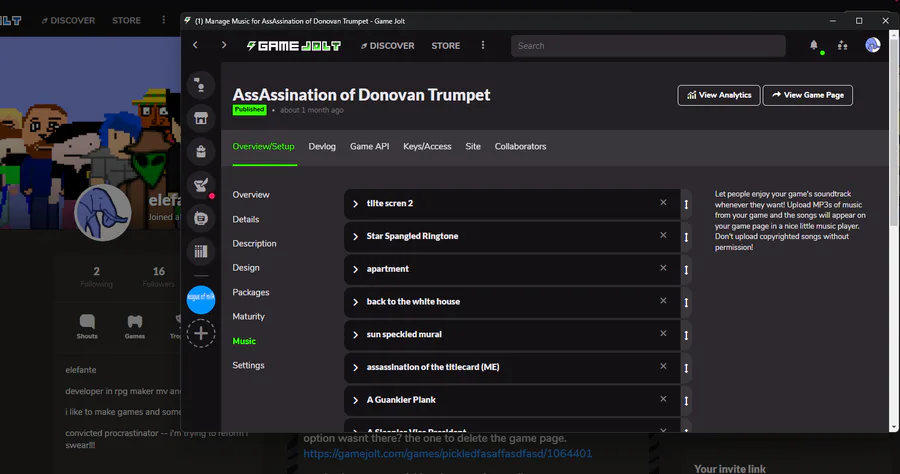900x474 pixels.
Task: Open Maturity in the setup side menu
Action: pos(249,316)
